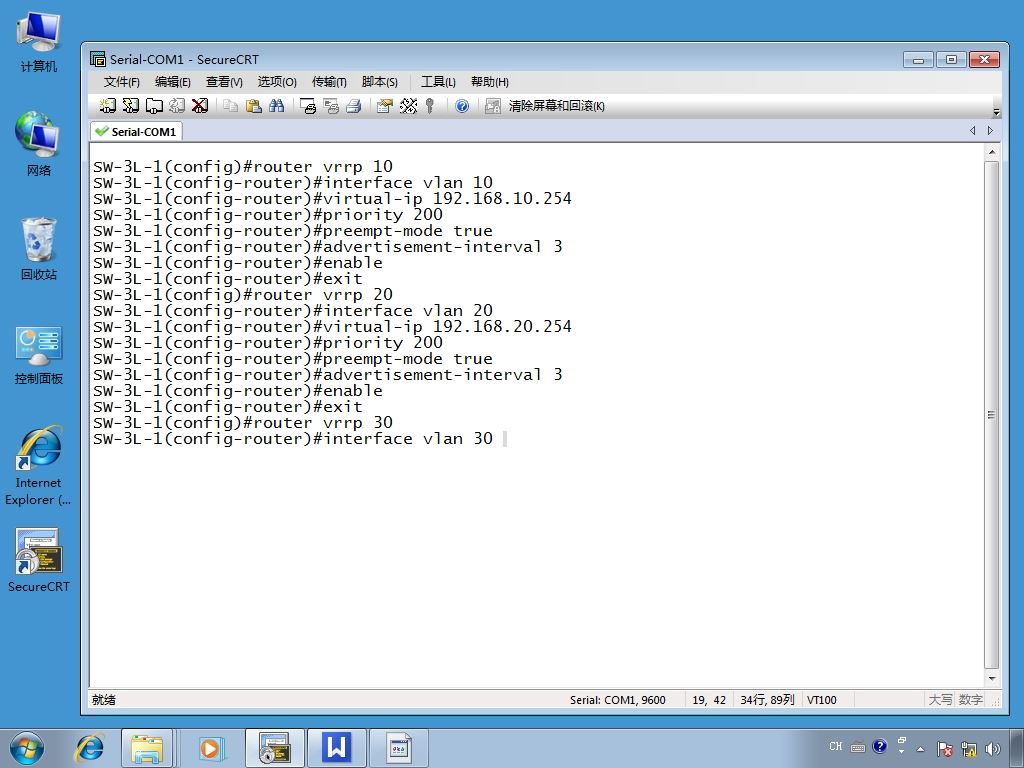Click the 'router vrrp 10' terminal line
Screen dimensions: 1024x768
coord(243,167)
